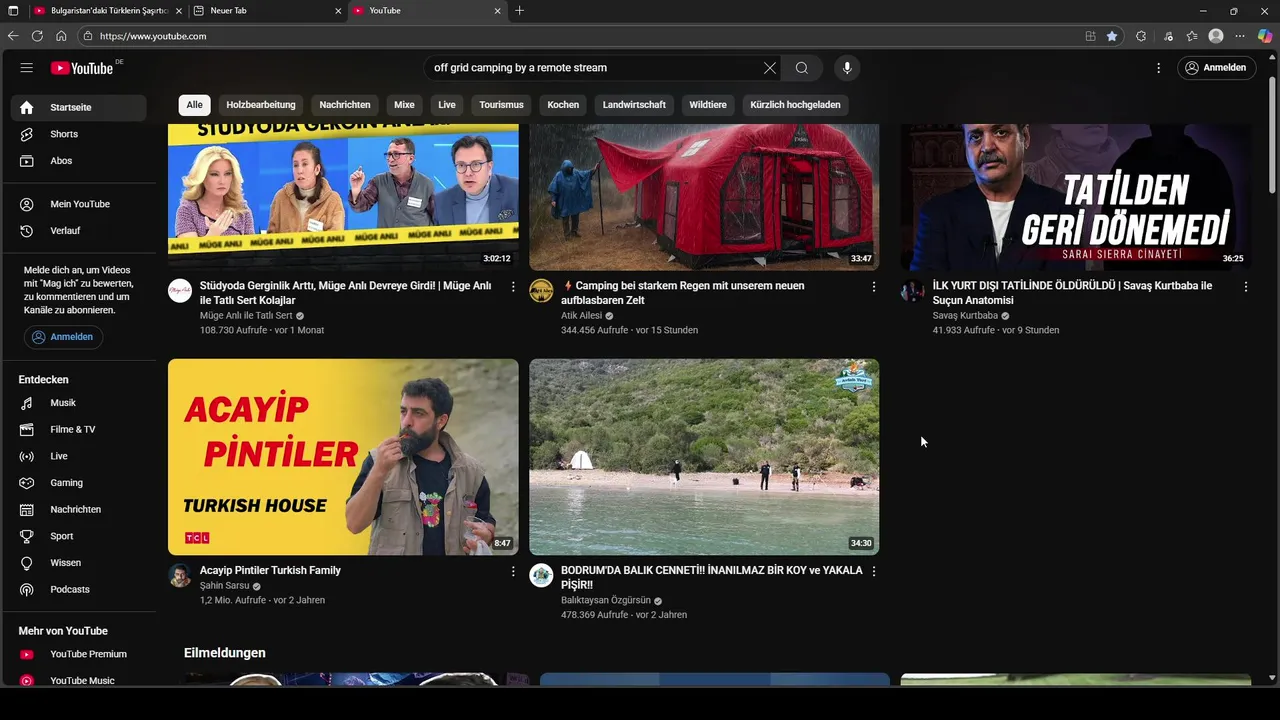Open Wissen under Entdecken

pyautogui.click(x=80, y=563)
